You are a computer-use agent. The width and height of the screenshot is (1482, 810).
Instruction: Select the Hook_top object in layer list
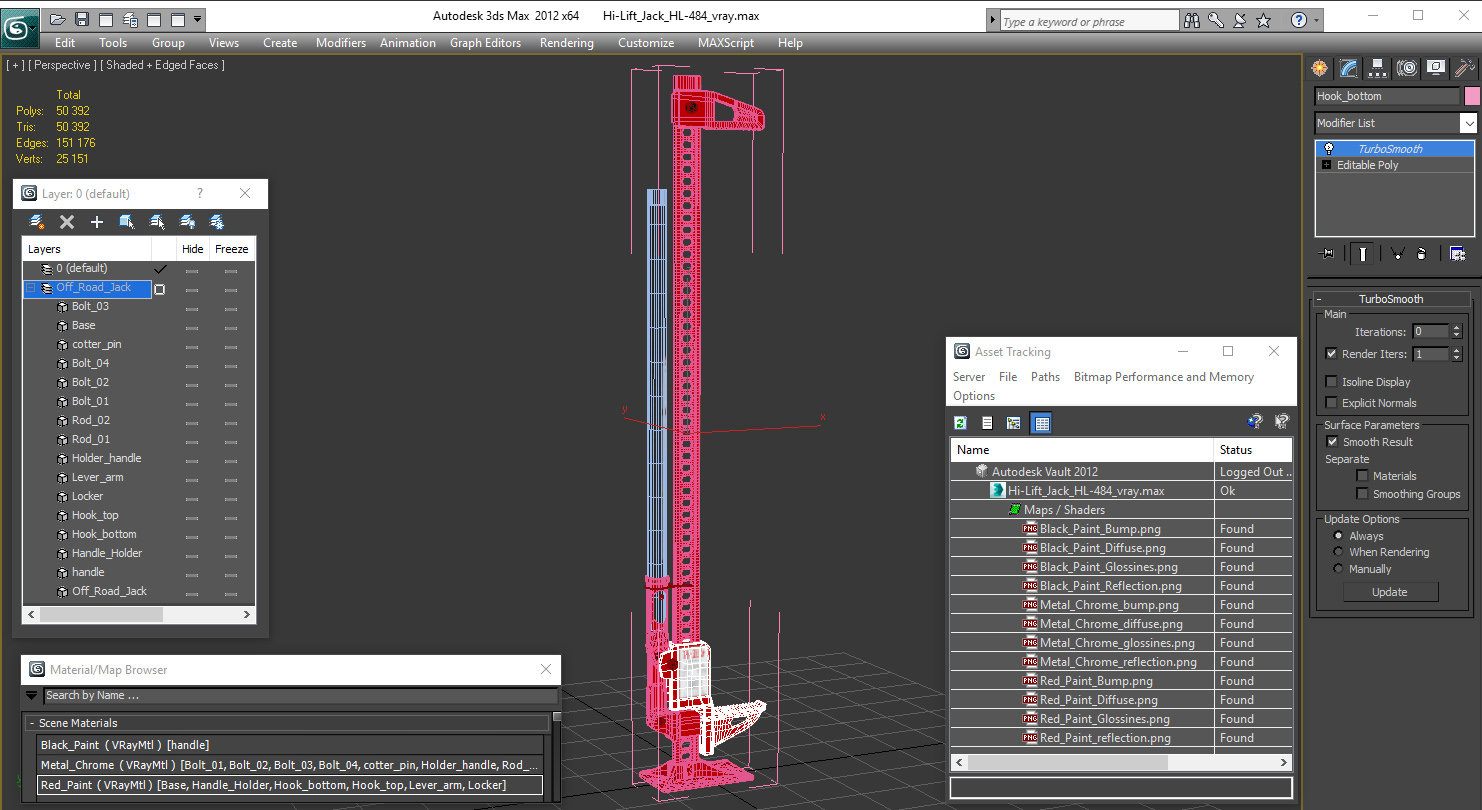pos(95,515)
